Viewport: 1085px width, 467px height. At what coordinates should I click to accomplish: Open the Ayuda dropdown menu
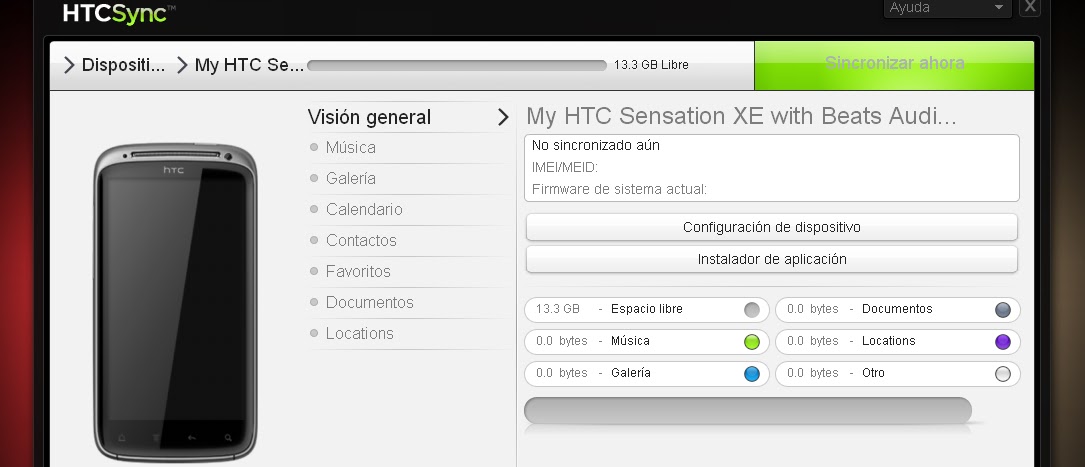(x=947, y=8)
